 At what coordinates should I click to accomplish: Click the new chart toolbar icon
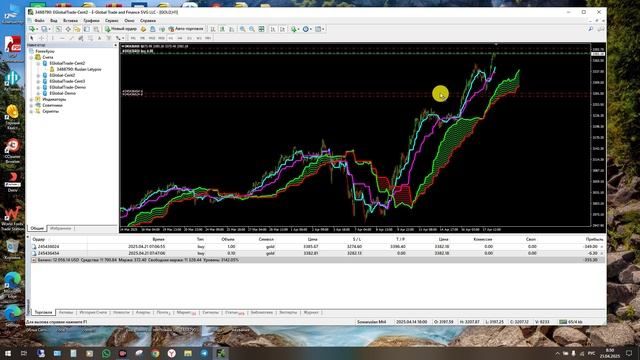click(x=31, y=29)
